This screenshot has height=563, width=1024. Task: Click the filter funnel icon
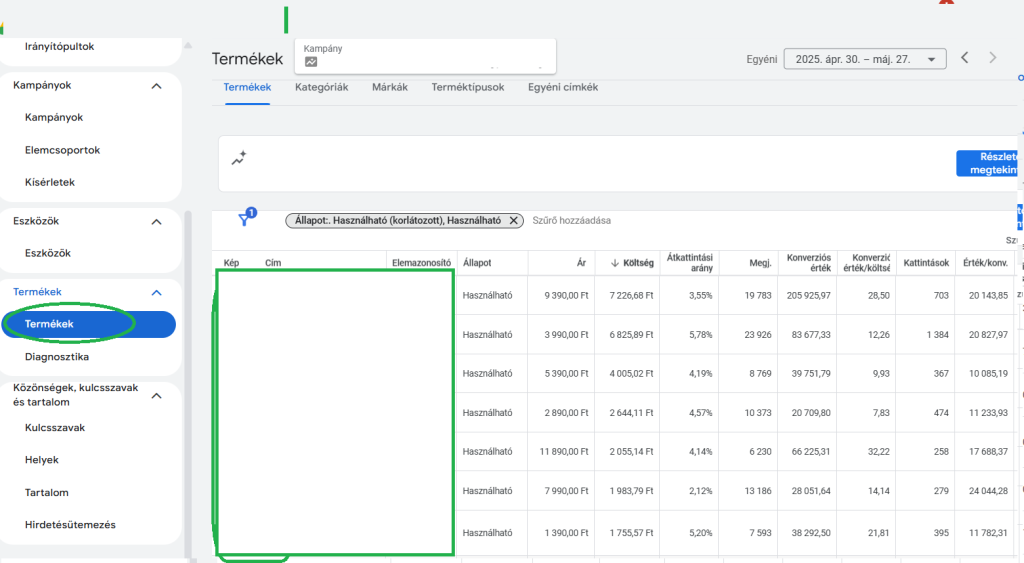click(245, 220)
